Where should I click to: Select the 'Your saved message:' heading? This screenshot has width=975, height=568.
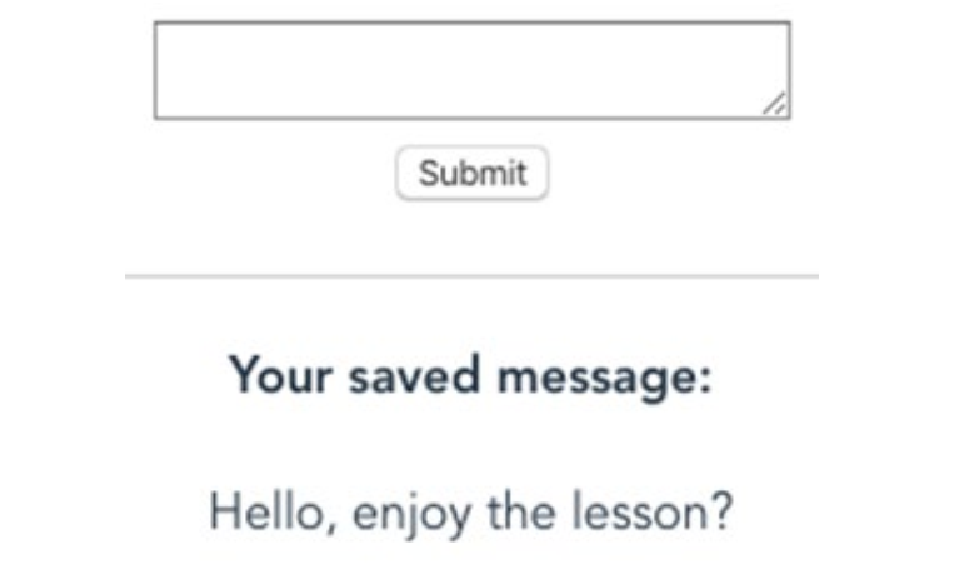(470, 377)
